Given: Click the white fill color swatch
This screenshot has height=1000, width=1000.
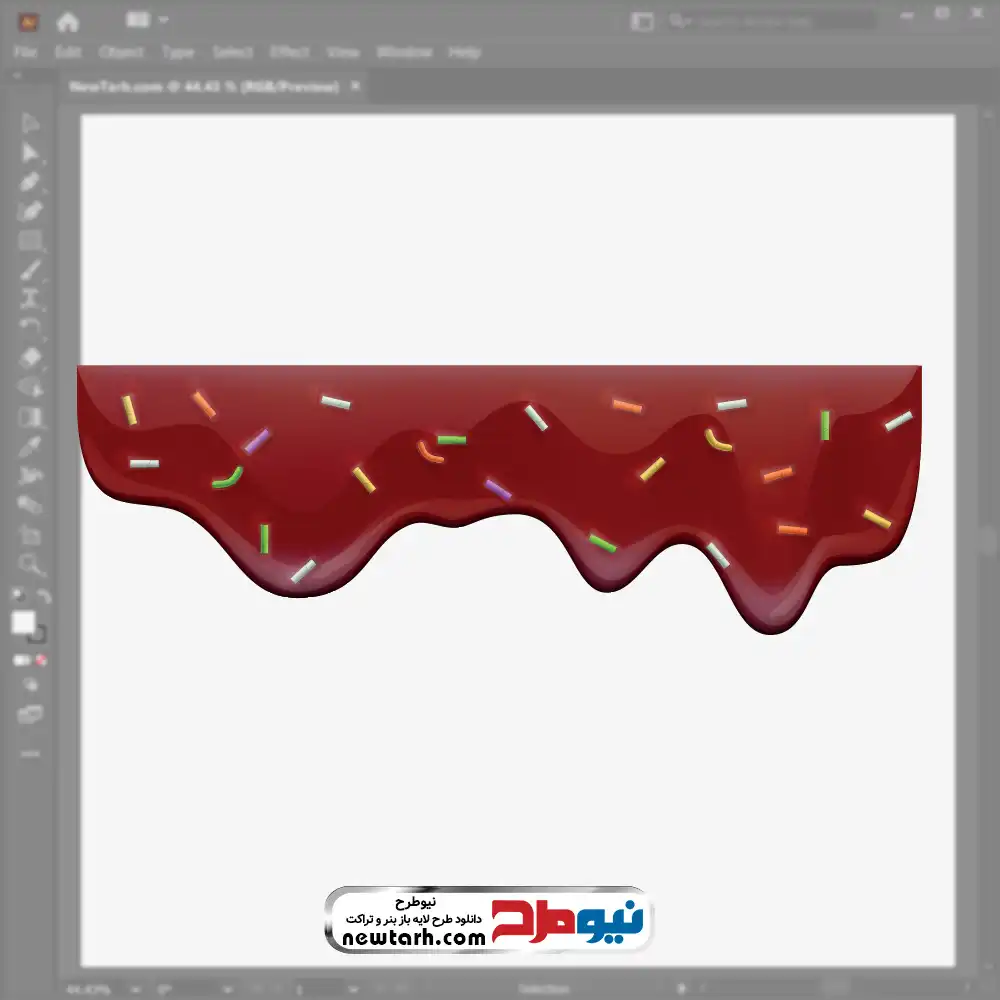Looking at the screenshot, I should pyautogui.click(x=23, y=623).
